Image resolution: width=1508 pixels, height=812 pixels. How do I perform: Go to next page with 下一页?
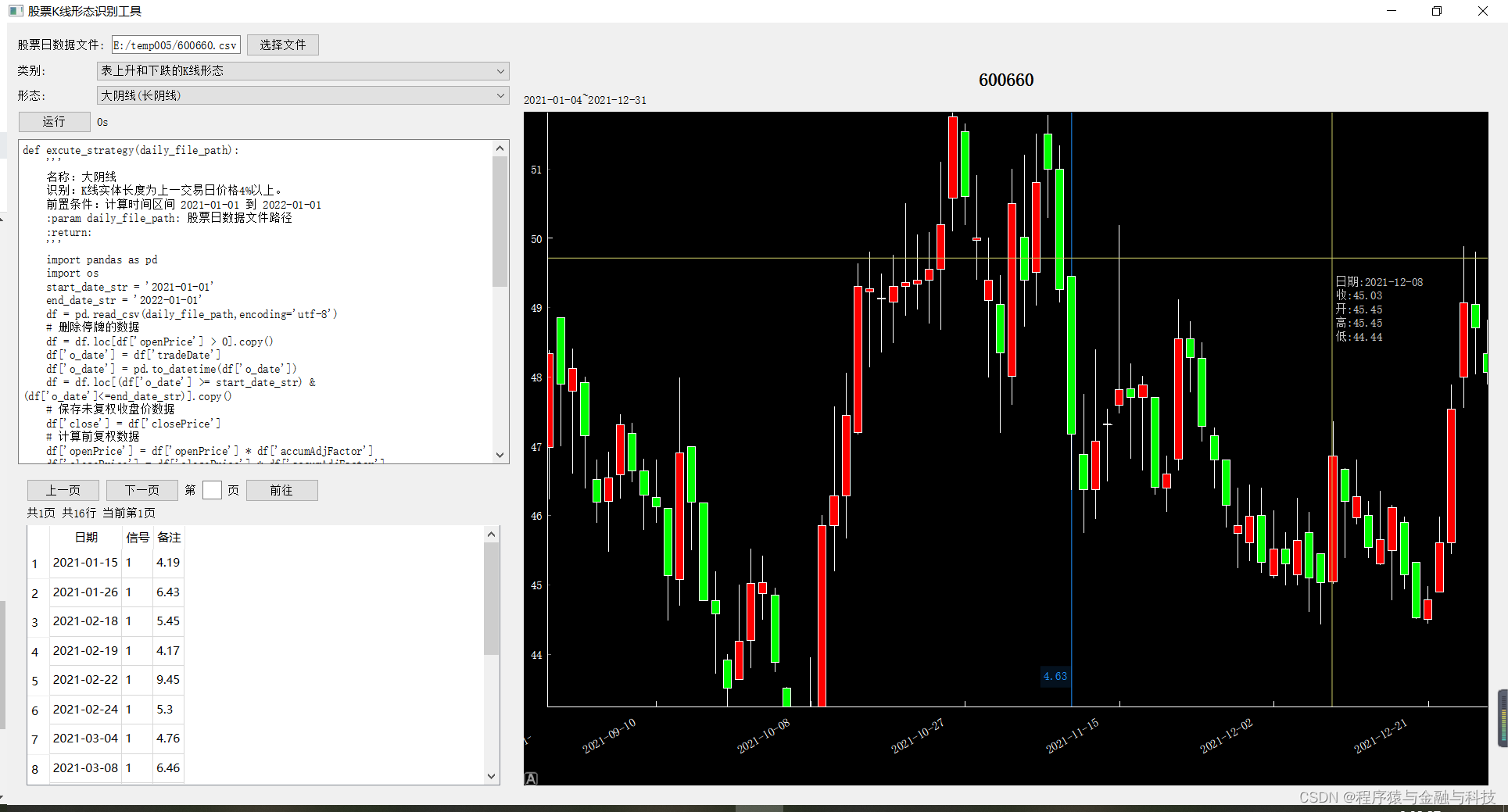pos(142,491)
